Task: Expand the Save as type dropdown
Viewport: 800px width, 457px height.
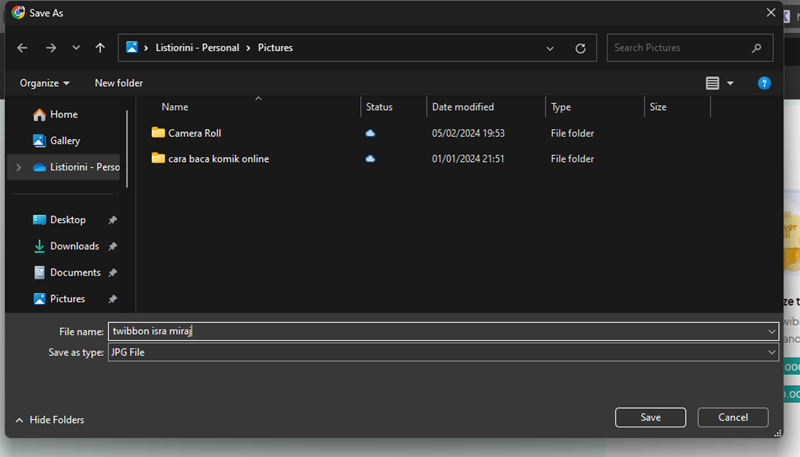Action: pos(771,353)
